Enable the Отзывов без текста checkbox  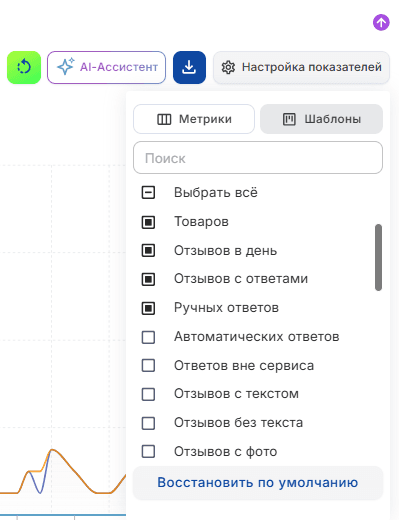[x=148, y=423]
